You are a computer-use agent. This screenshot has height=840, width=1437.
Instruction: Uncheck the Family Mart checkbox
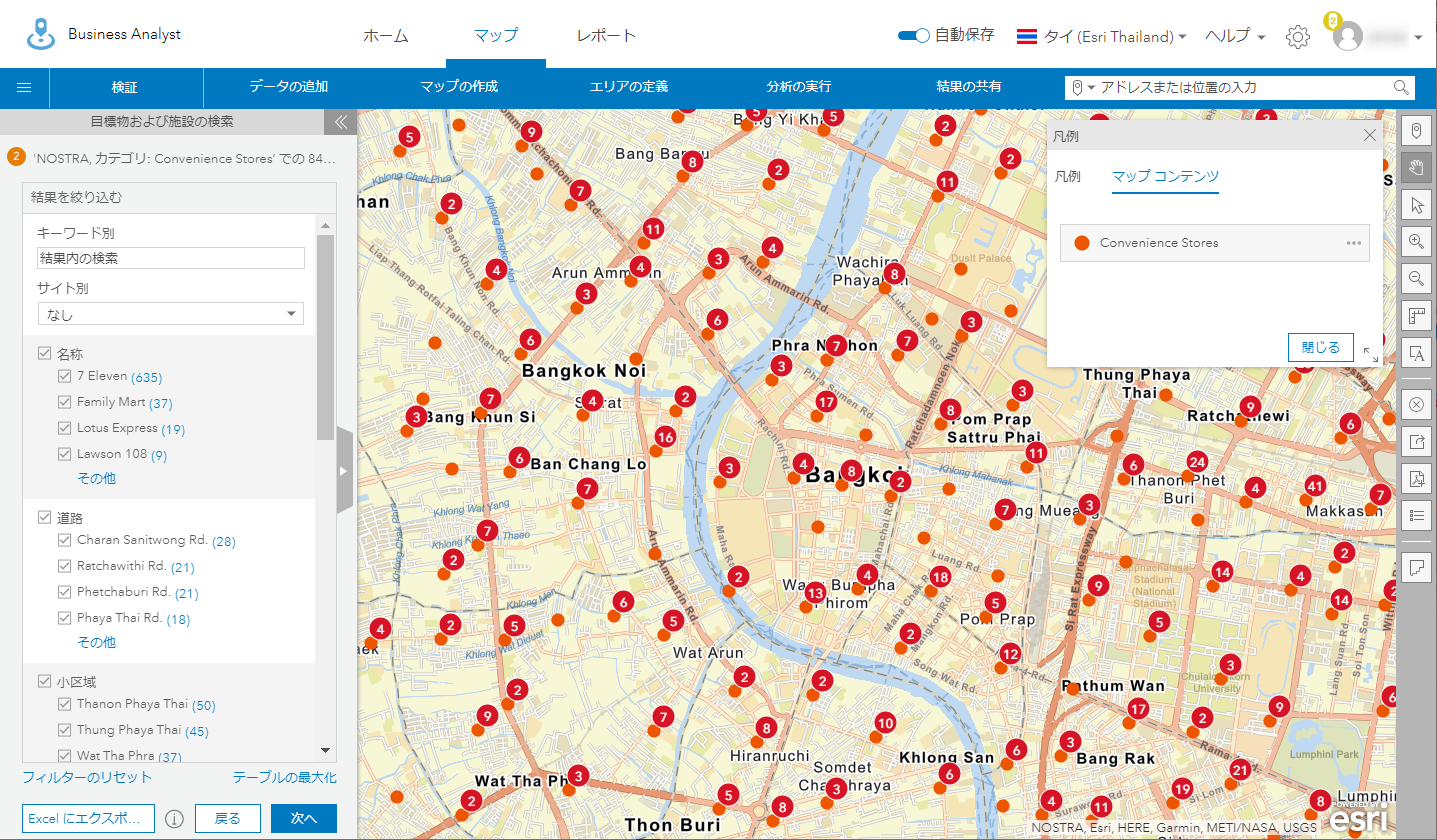pos(64,402)
